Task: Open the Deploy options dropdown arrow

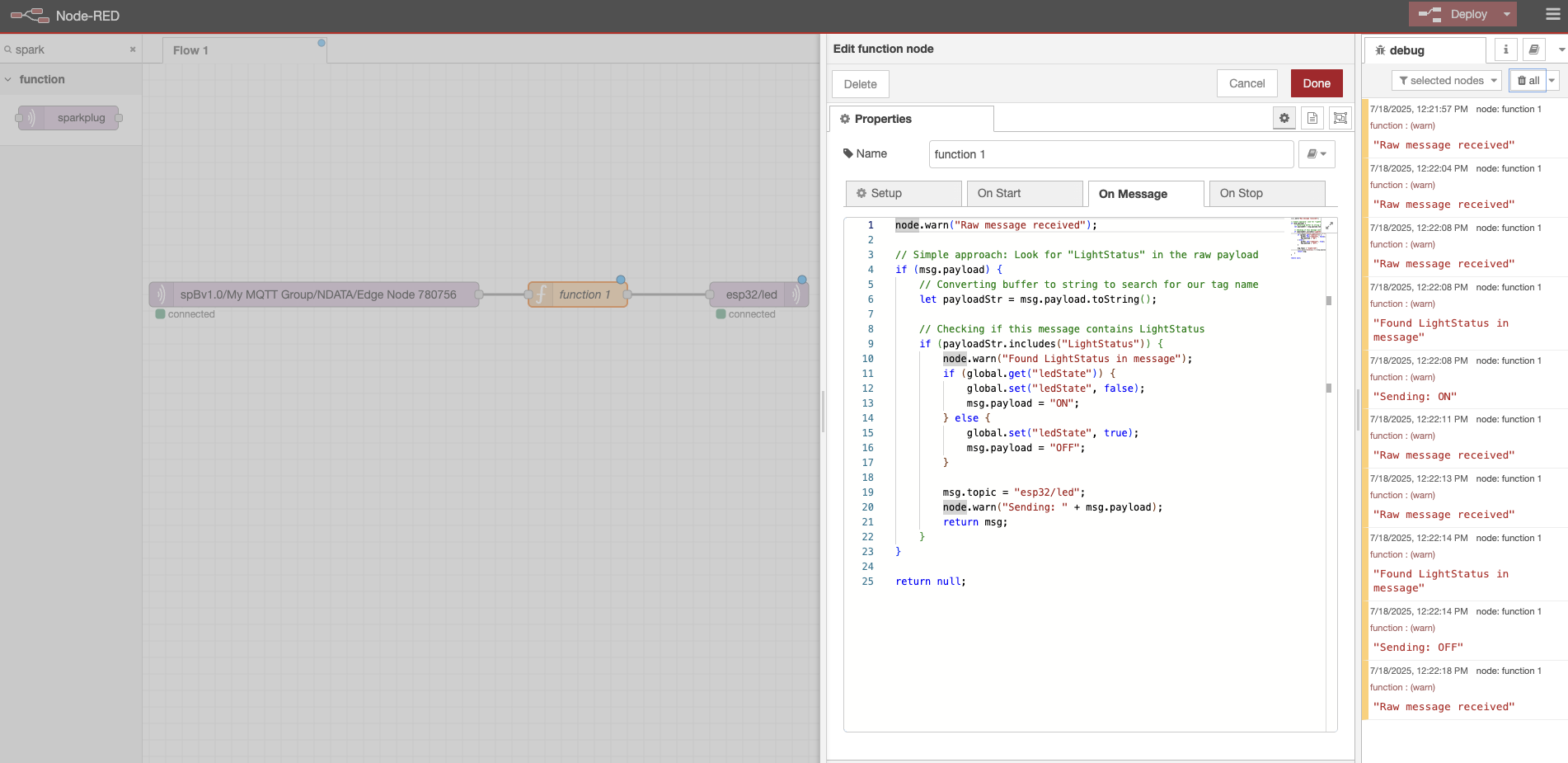Action: tap(1507, 14)
